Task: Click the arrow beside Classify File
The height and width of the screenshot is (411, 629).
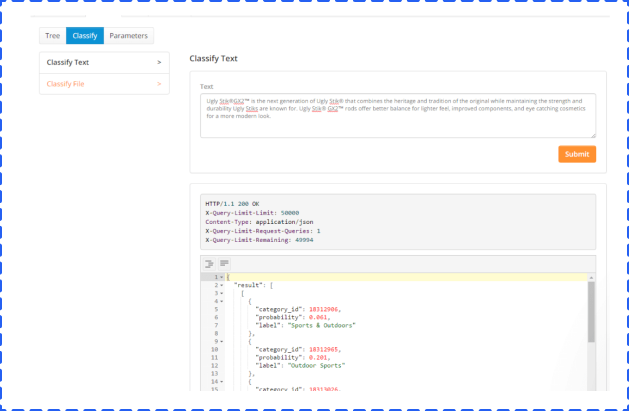Action: pos(159,84)
